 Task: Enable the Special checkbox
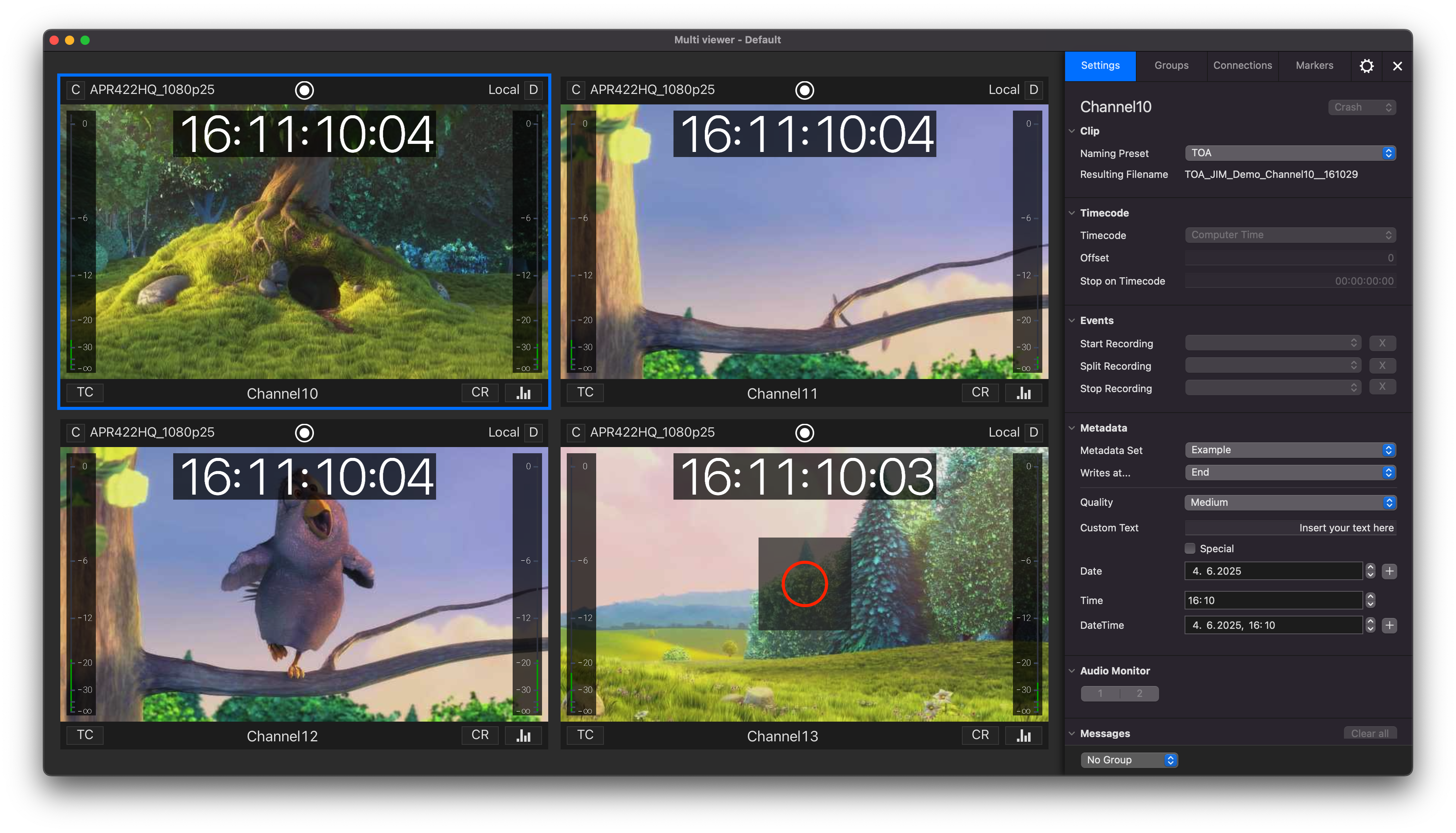1190,549
